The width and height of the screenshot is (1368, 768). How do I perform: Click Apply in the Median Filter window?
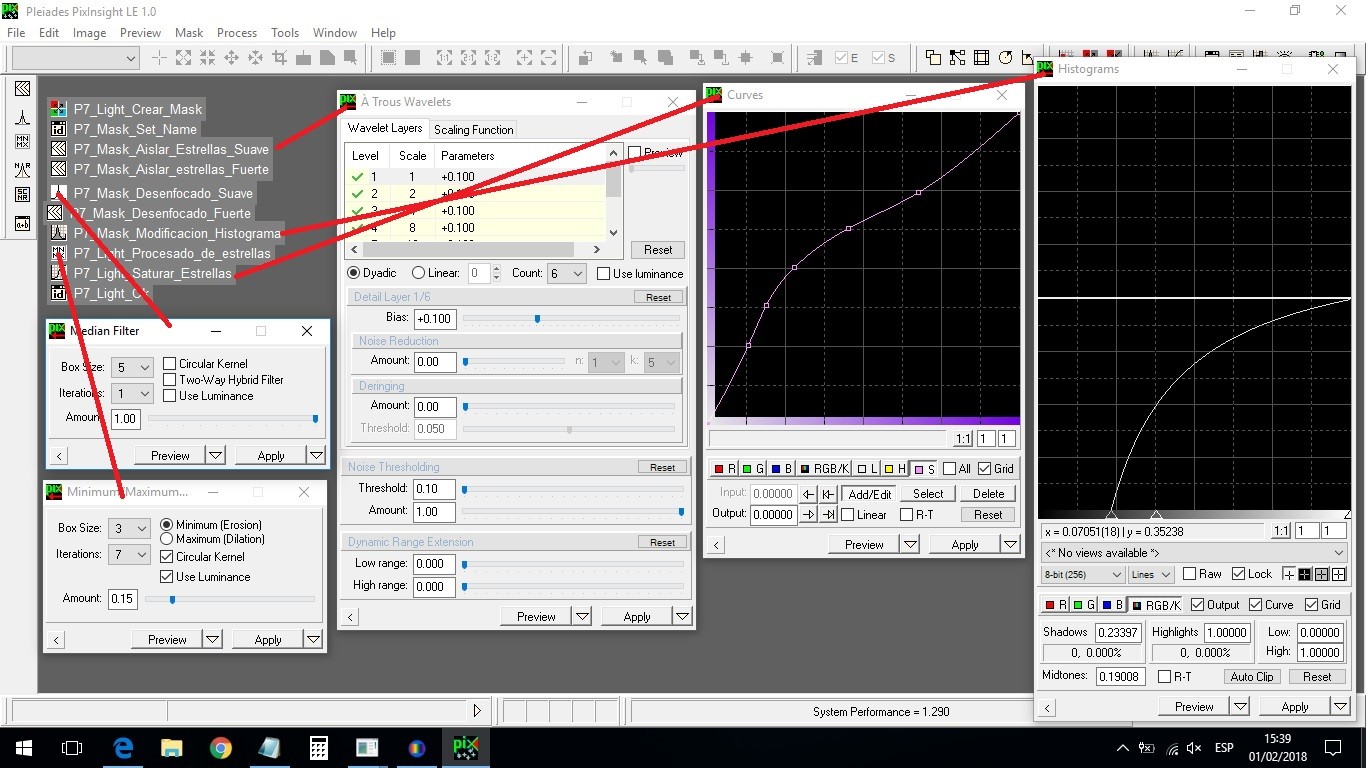pyautogui.click(x=271, y=455)
